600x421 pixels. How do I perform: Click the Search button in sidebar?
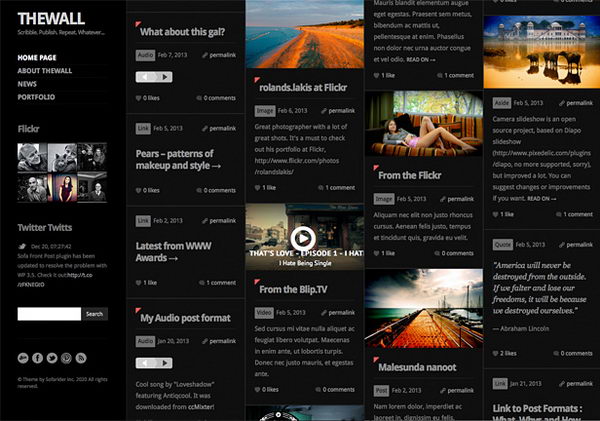pos(95,314)
